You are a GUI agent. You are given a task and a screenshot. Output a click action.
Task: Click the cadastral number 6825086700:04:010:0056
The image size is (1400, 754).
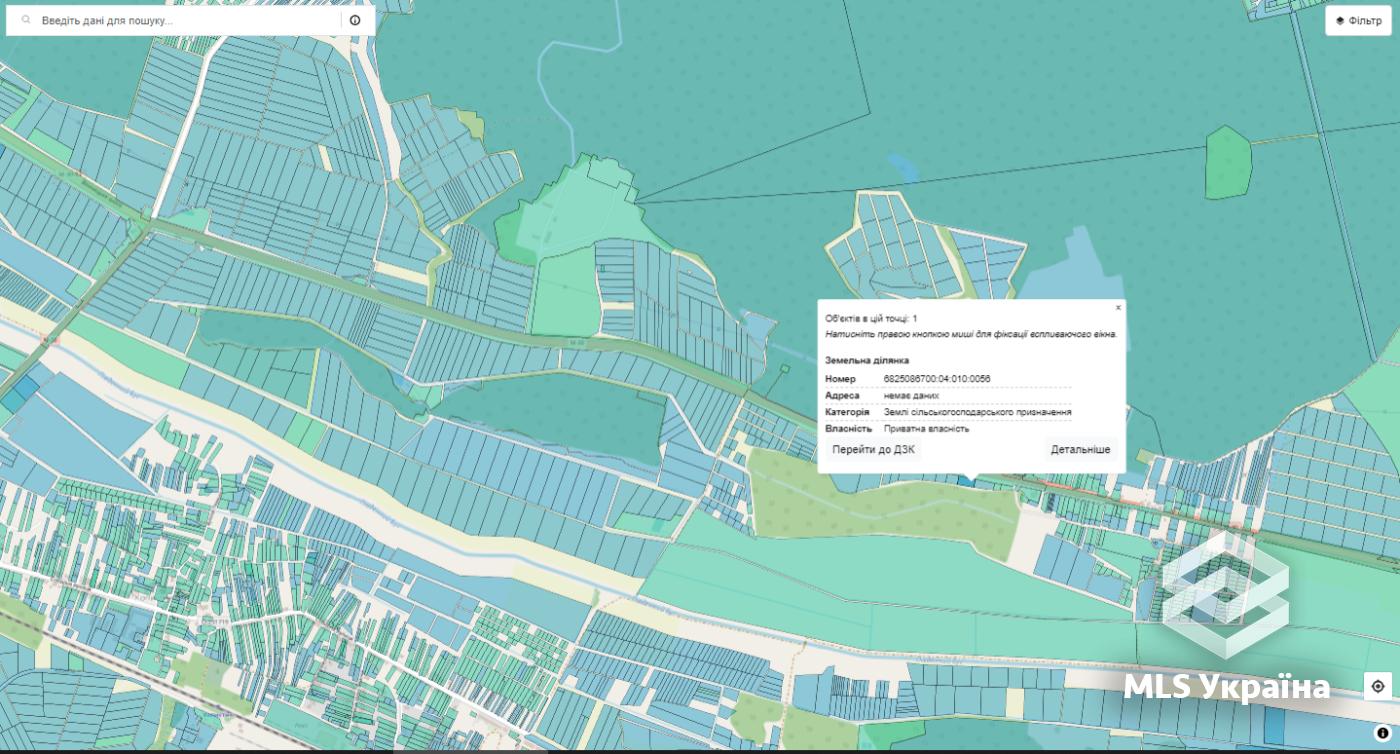pos(937,379)
